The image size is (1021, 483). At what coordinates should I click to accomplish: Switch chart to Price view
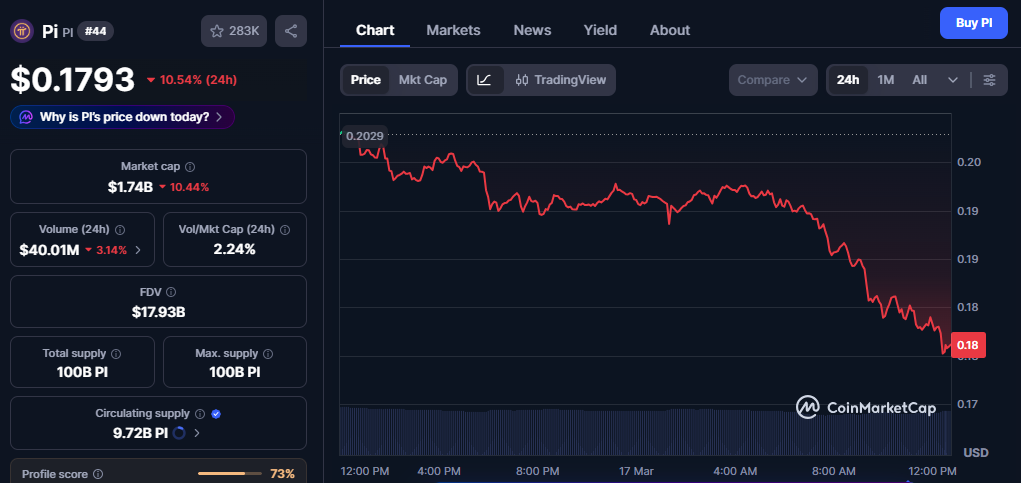click(x=366, y=80)
